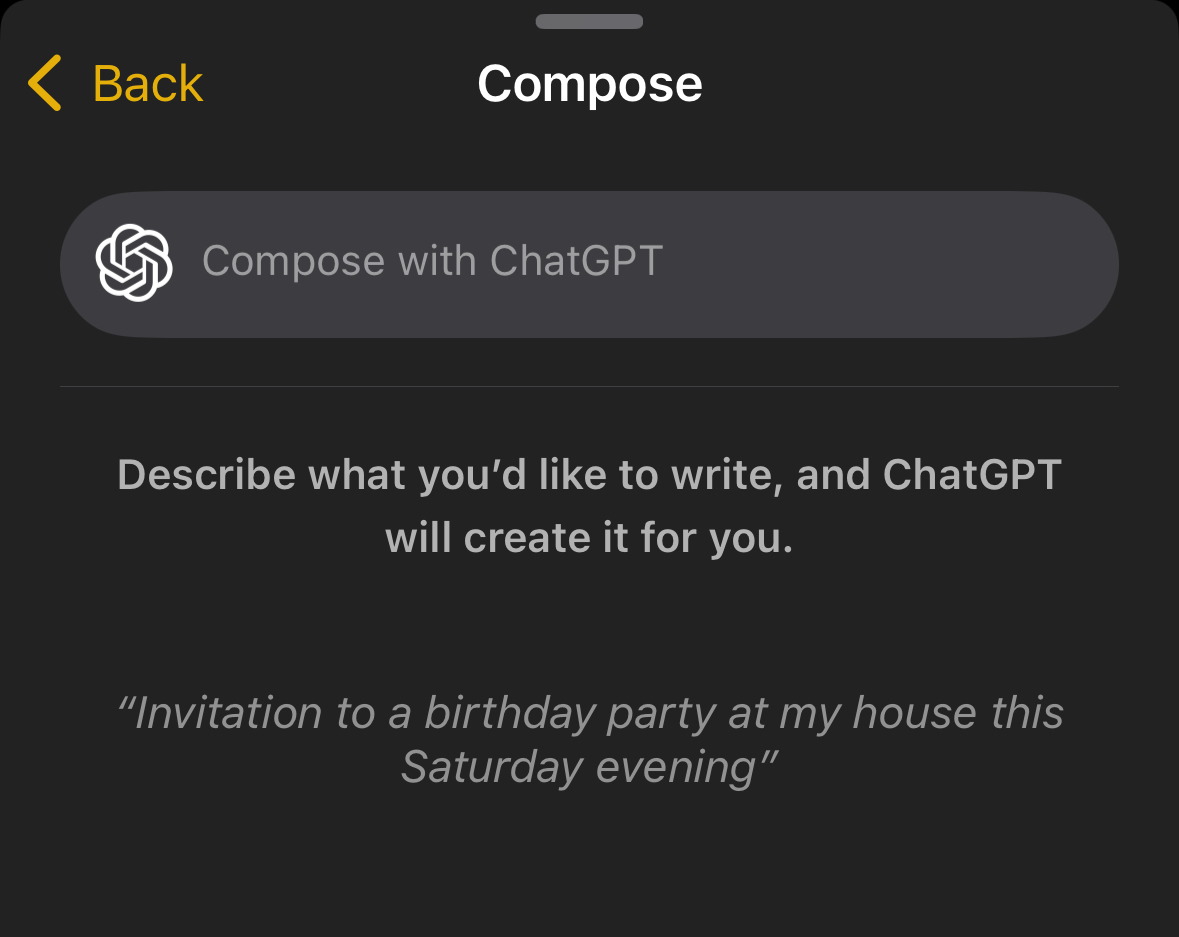This screenshot has height=937, width=1179.
Task: Click the word "Describe" in the instructions
Action: pyautogui.click(x=207, y=474)
